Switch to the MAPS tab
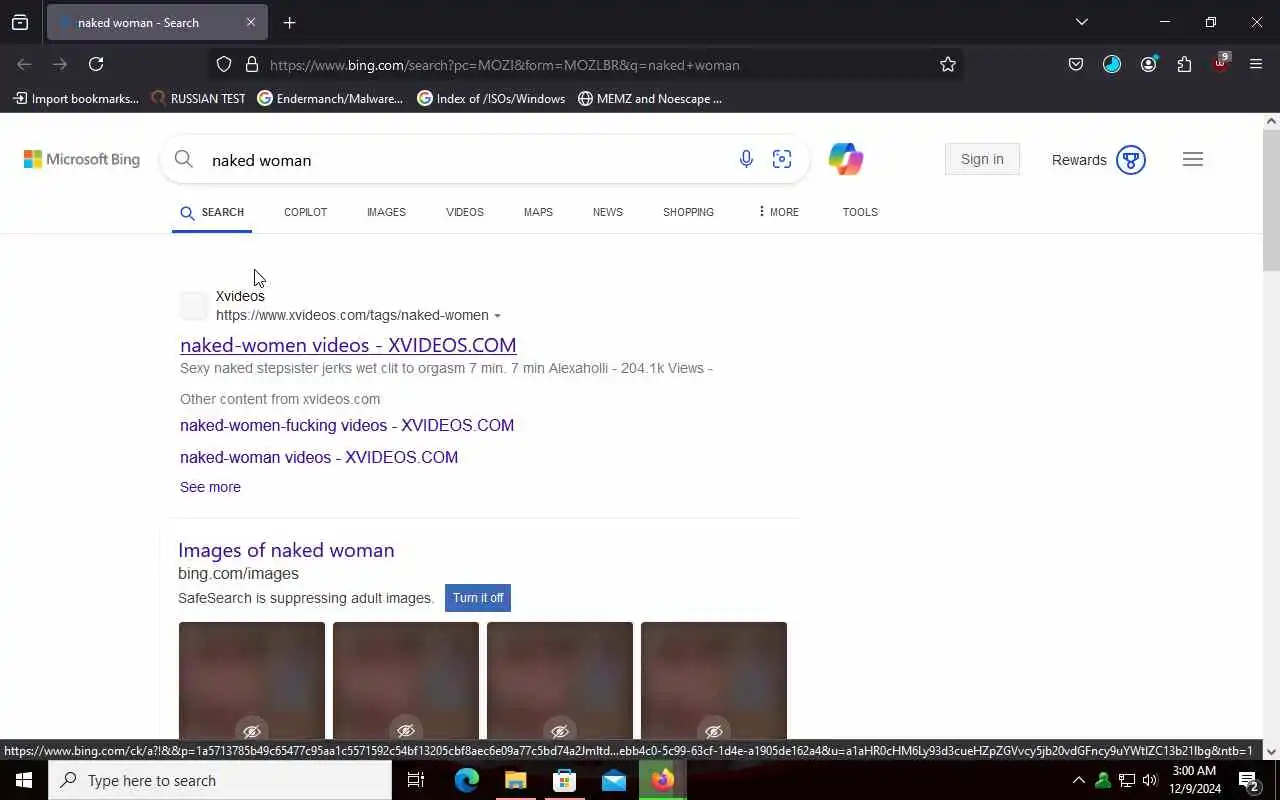The height and width of the screenshot is (800, 1280). pos(538,212)
